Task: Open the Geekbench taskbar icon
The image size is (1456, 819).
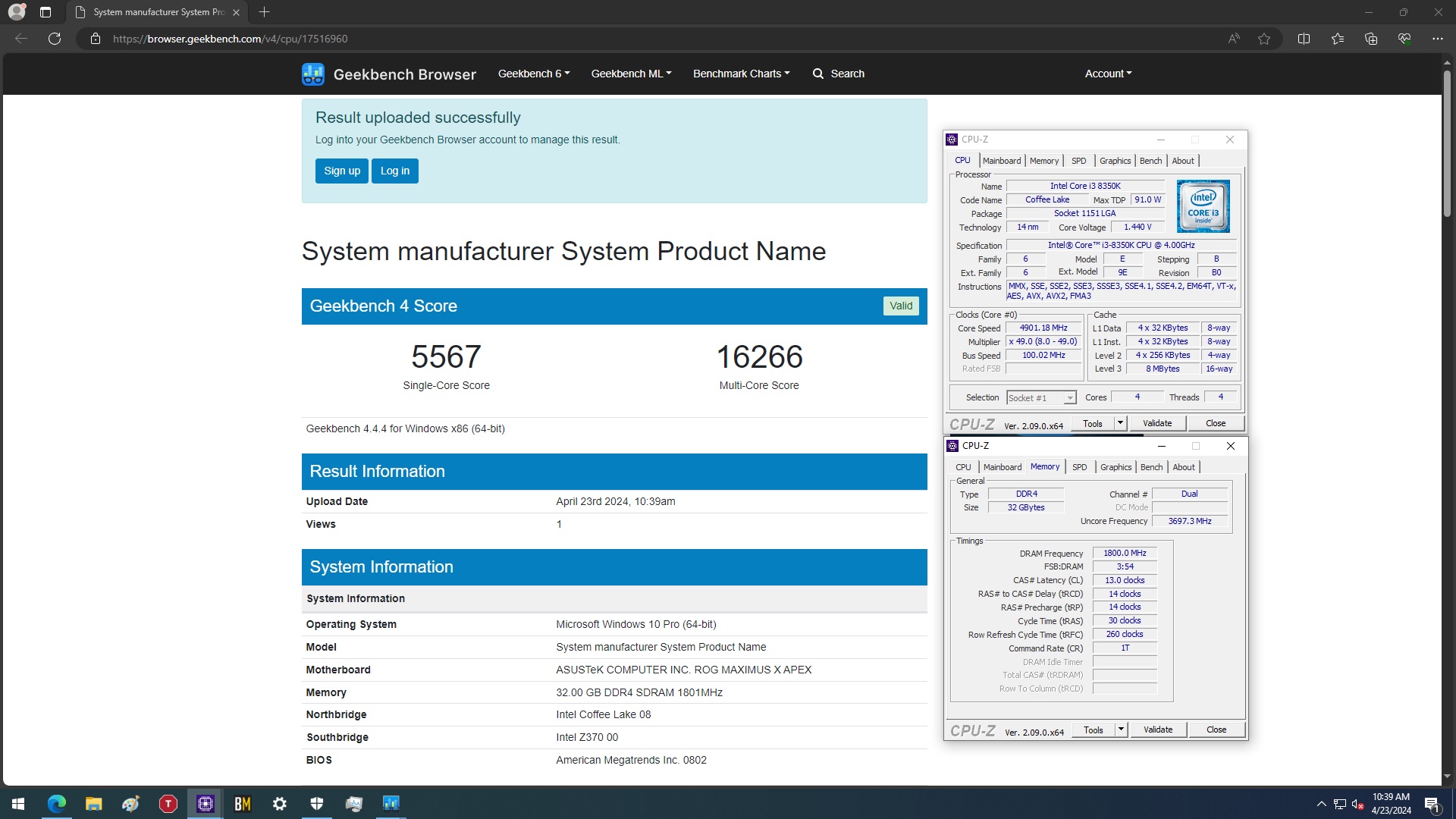Action: (391, 804)
